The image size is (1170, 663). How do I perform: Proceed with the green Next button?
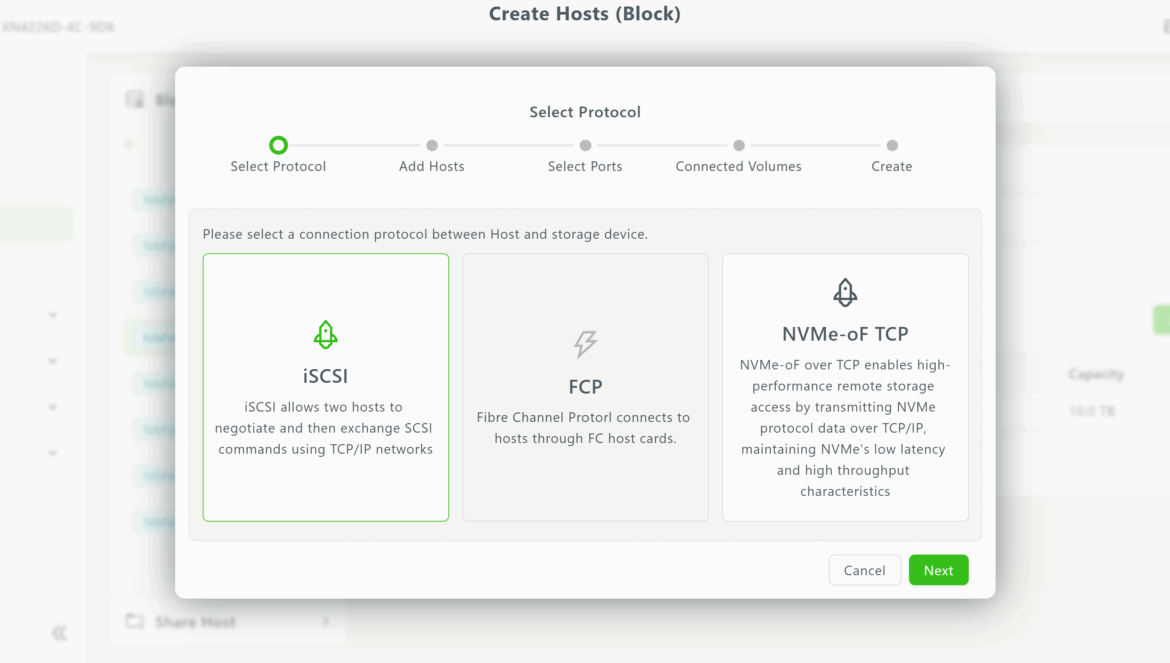point(938,570)
